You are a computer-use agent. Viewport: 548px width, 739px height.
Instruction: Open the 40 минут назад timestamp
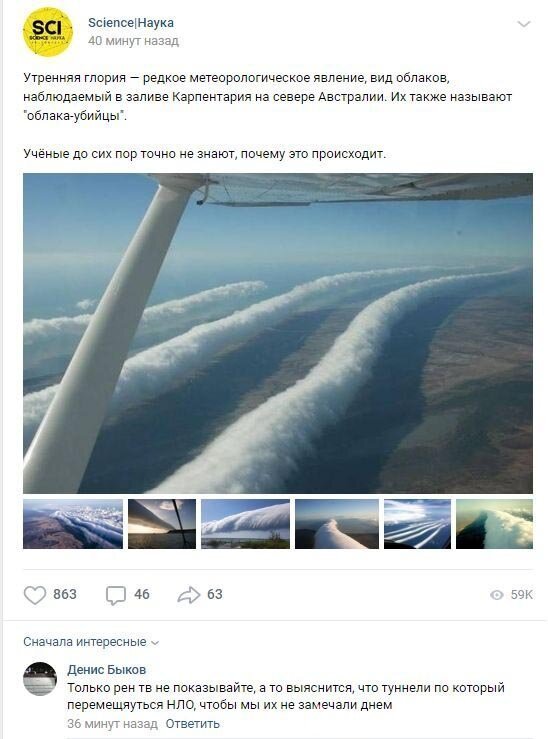coord(133,41)
